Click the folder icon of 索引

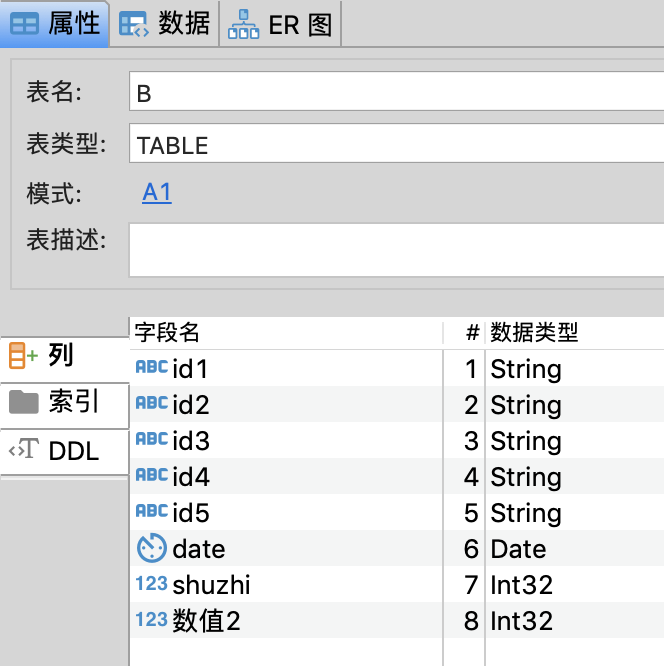[24, 402]
